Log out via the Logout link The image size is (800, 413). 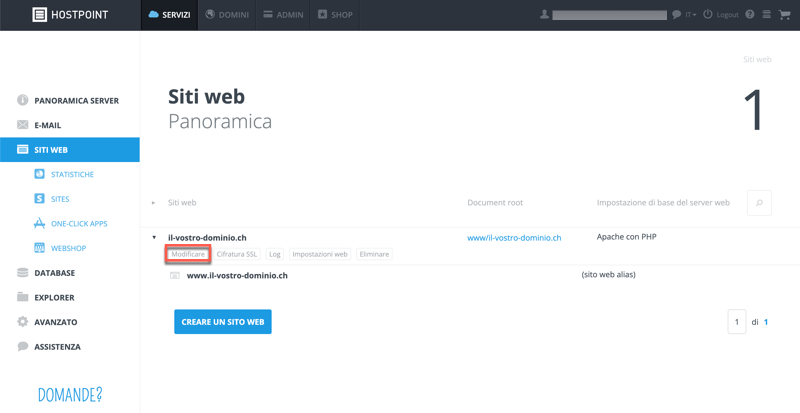727,15
